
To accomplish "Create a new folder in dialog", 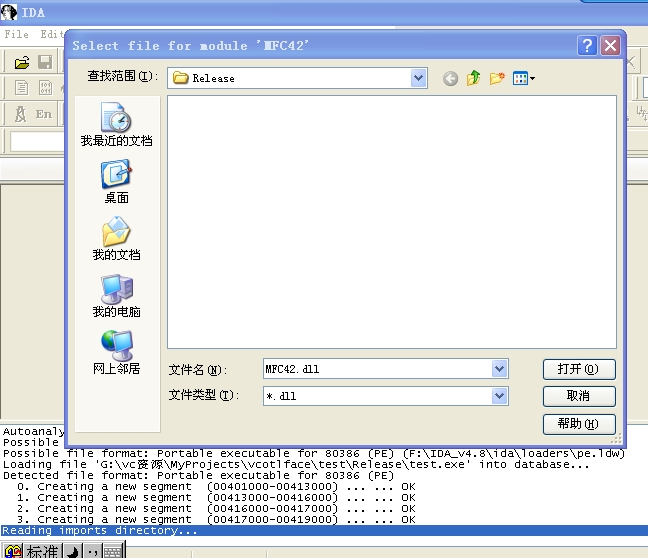I will point(497,78).
